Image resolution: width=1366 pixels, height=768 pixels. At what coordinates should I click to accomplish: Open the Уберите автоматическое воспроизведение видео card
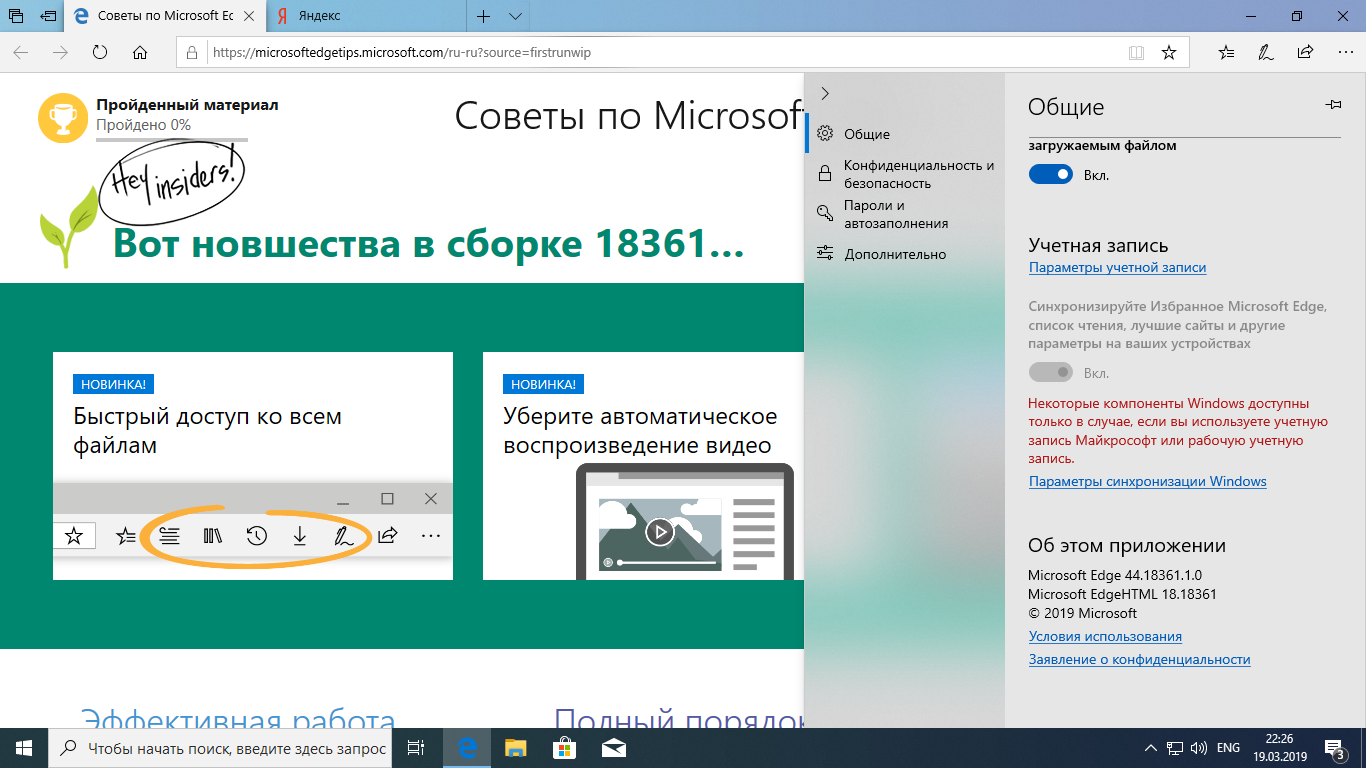(643, 466)
